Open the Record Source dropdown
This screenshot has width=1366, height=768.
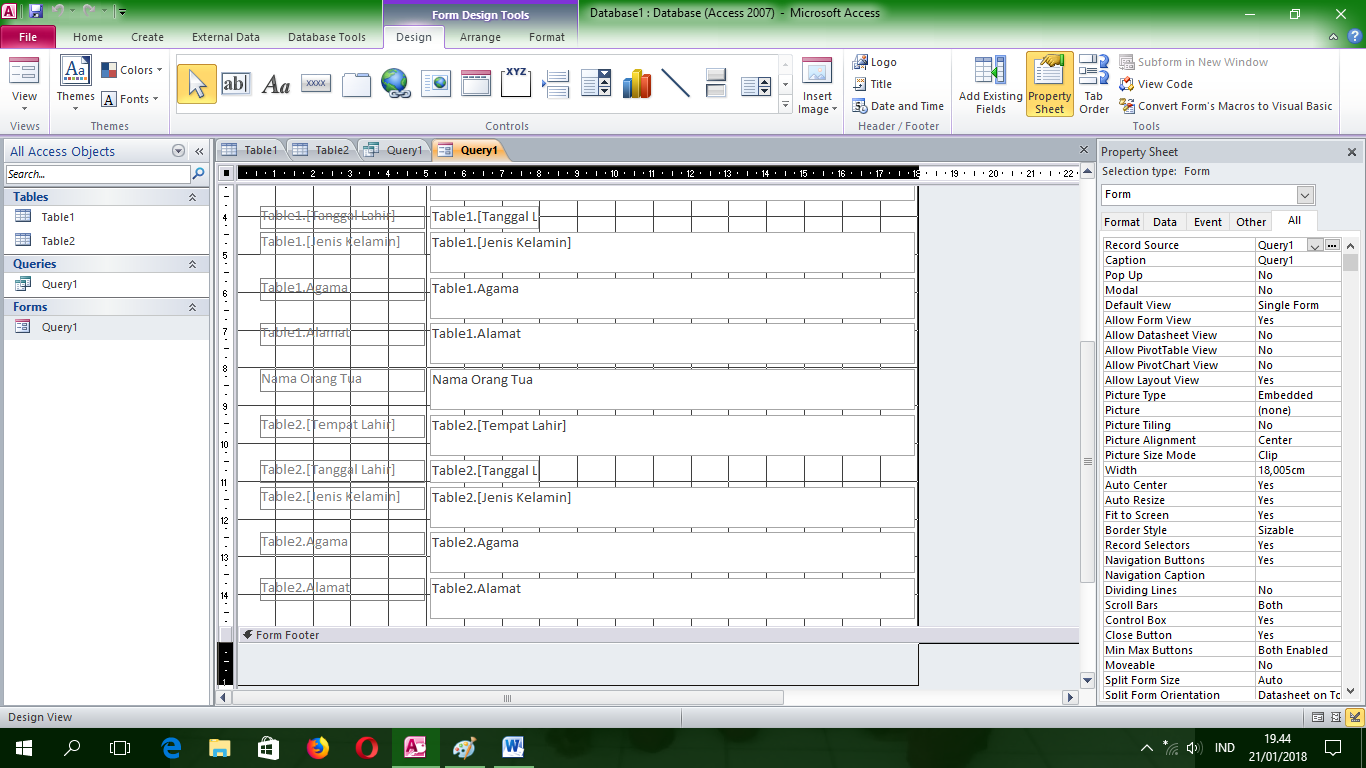click(1316, 244)
